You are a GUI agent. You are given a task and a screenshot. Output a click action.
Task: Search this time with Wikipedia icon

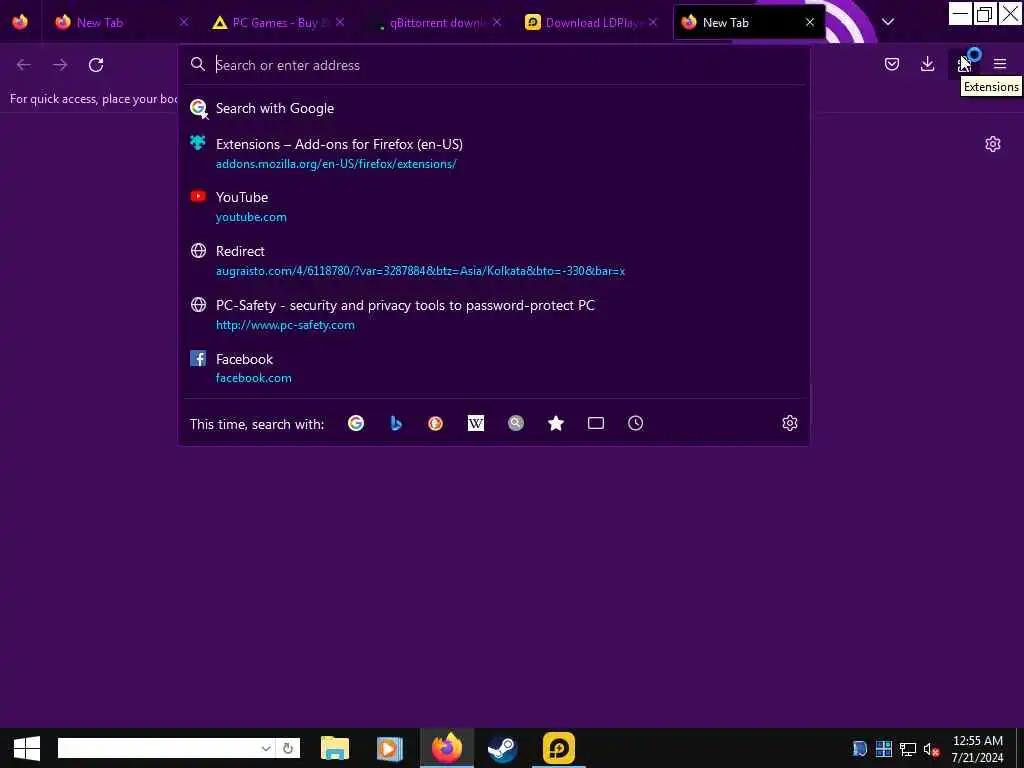(475, 423)
